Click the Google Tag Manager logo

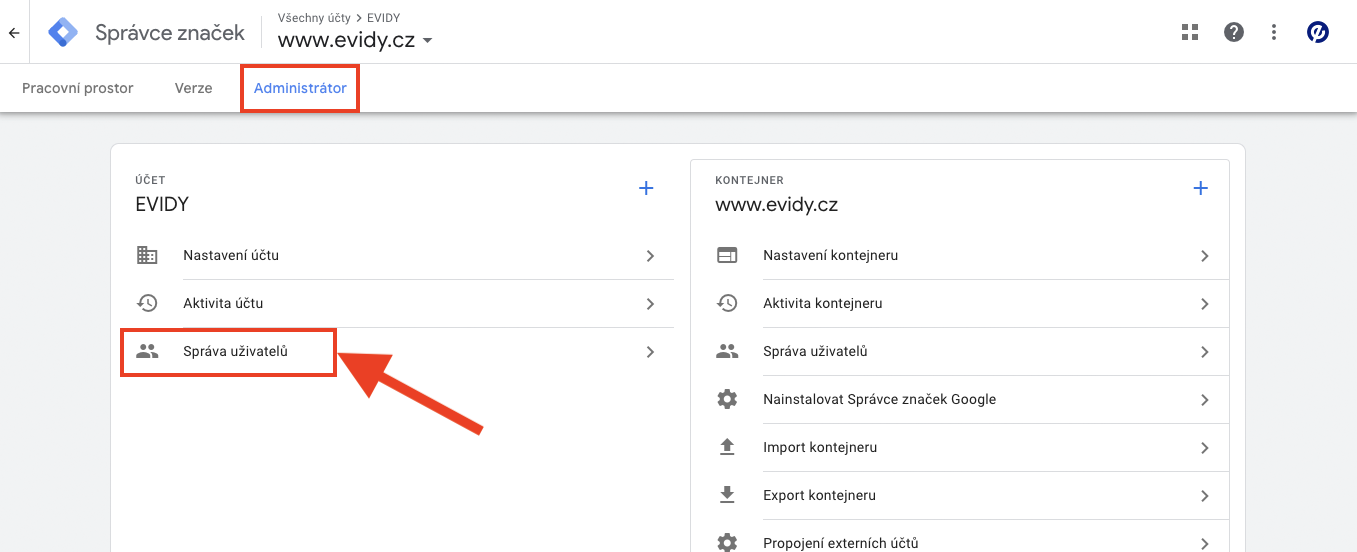(x=63, y=33)
